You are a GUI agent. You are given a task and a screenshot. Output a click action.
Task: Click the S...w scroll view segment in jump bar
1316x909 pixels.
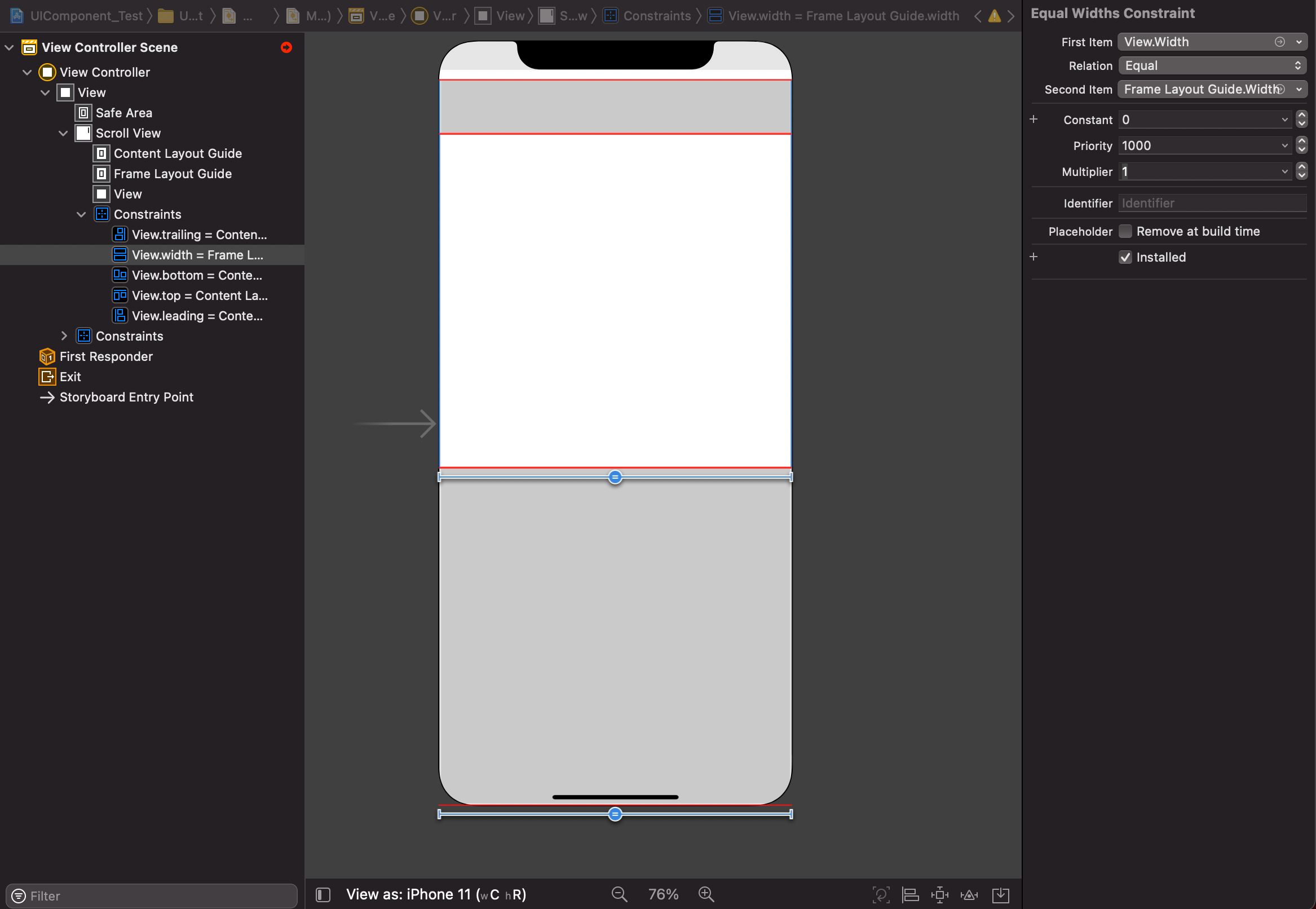[x=563, y=16]
